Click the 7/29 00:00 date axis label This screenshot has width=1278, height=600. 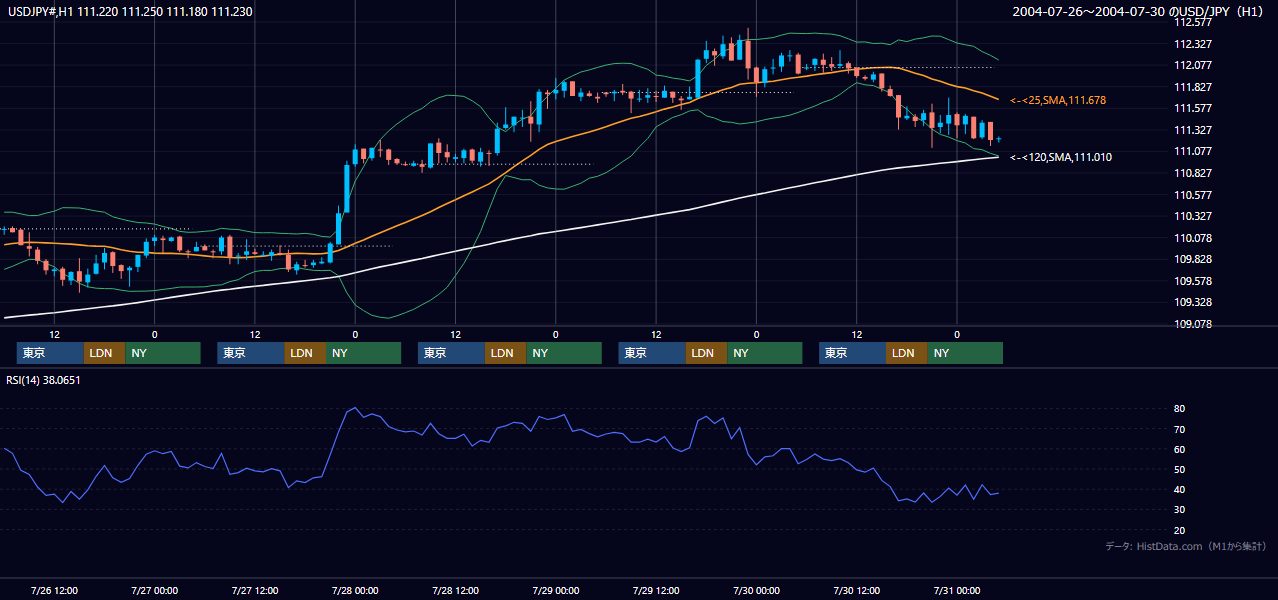(556, 590)
